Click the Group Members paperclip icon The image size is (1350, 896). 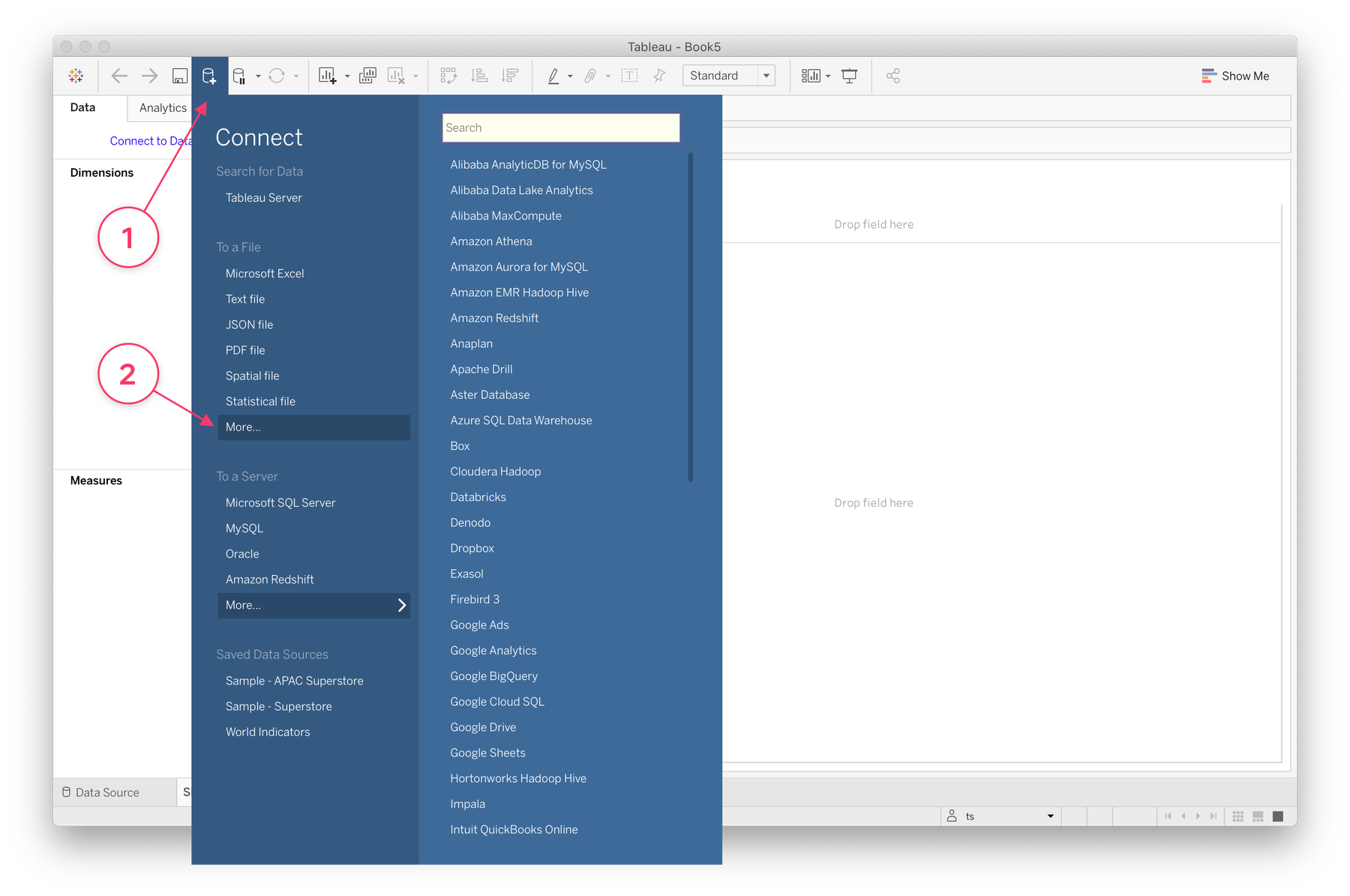pyautogui.click(x=590, y=76)
